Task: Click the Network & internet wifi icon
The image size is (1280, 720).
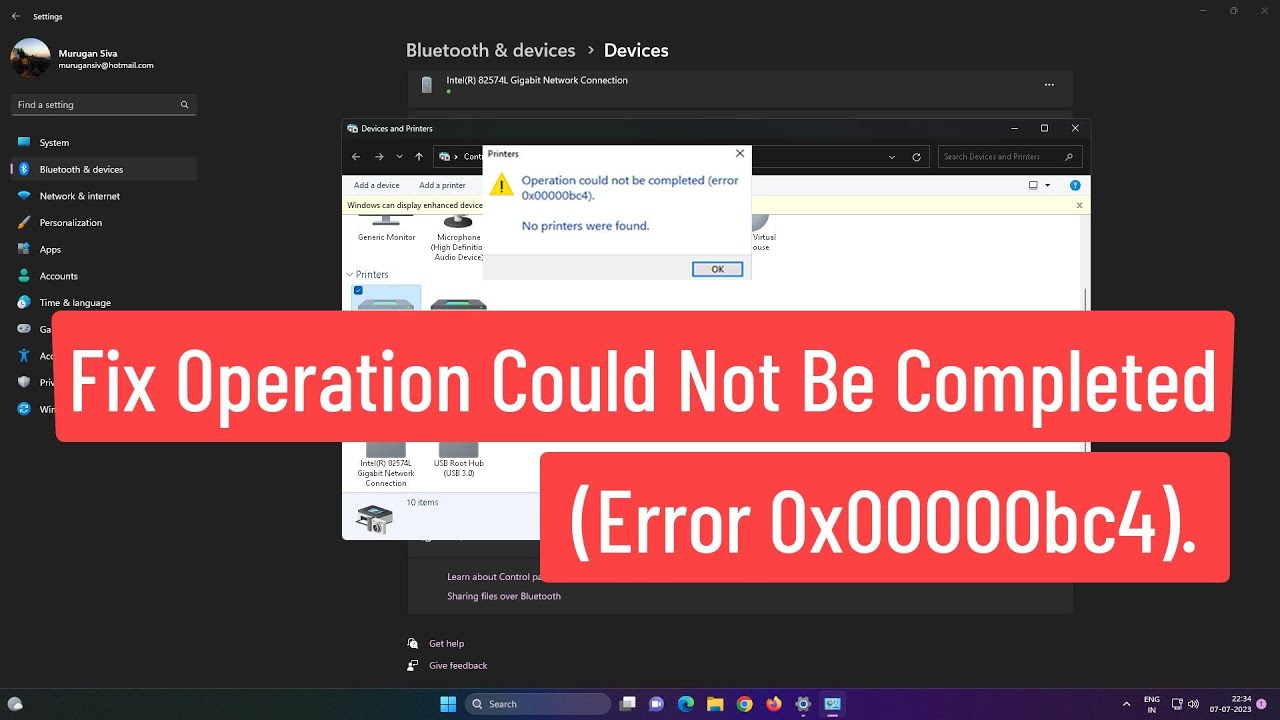Action: pos(24,196)
